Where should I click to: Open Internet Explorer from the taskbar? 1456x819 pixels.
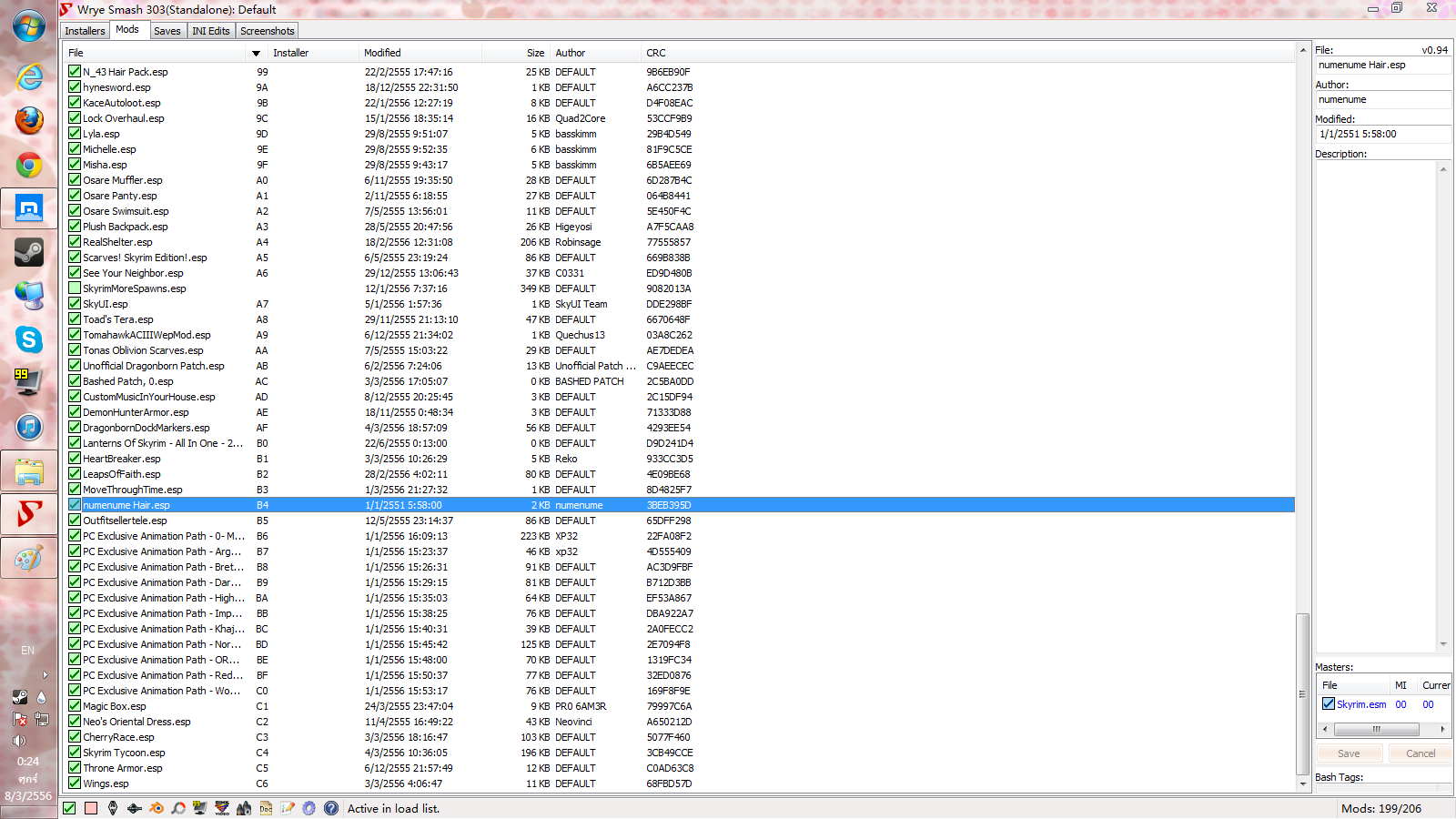pos(29,76)
